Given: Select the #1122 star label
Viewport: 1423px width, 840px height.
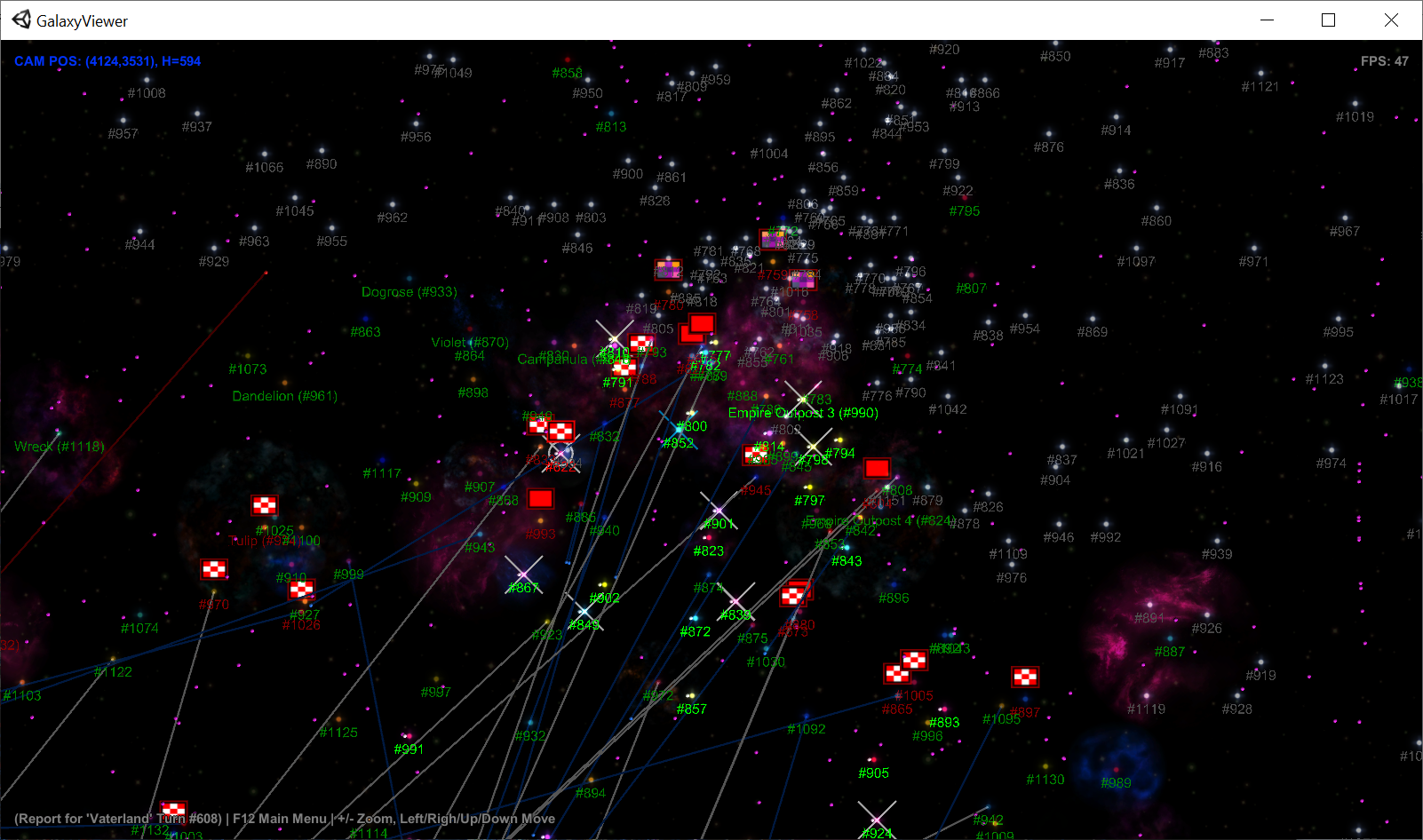Looking at the screenshot, I should pyautogui.click(x=113, y=671).
